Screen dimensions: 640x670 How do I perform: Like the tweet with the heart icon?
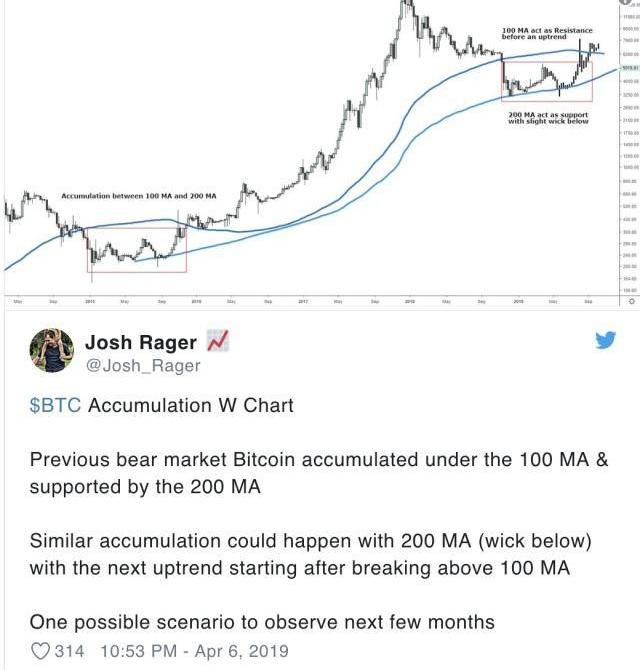pyautogui.click(x=41, y=651)
